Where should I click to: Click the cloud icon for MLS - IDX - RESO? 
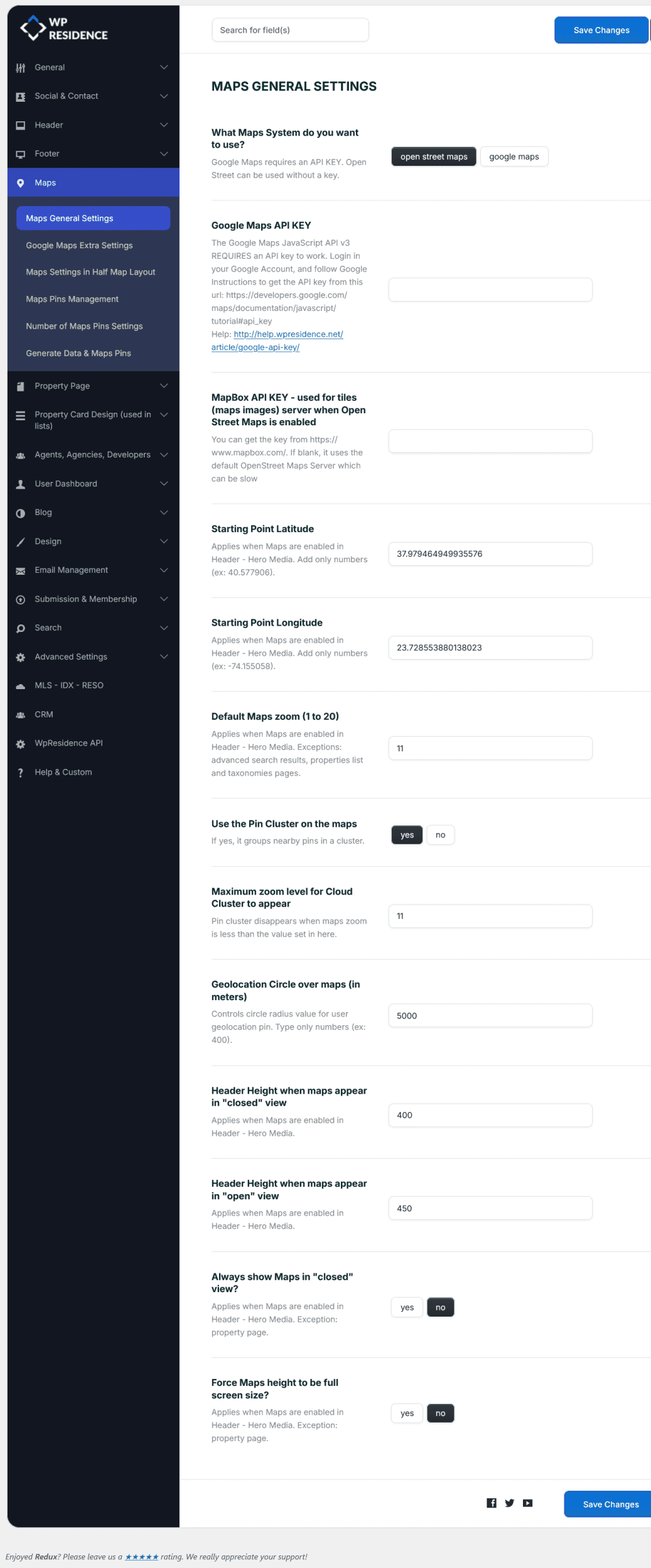pos(21,686)
